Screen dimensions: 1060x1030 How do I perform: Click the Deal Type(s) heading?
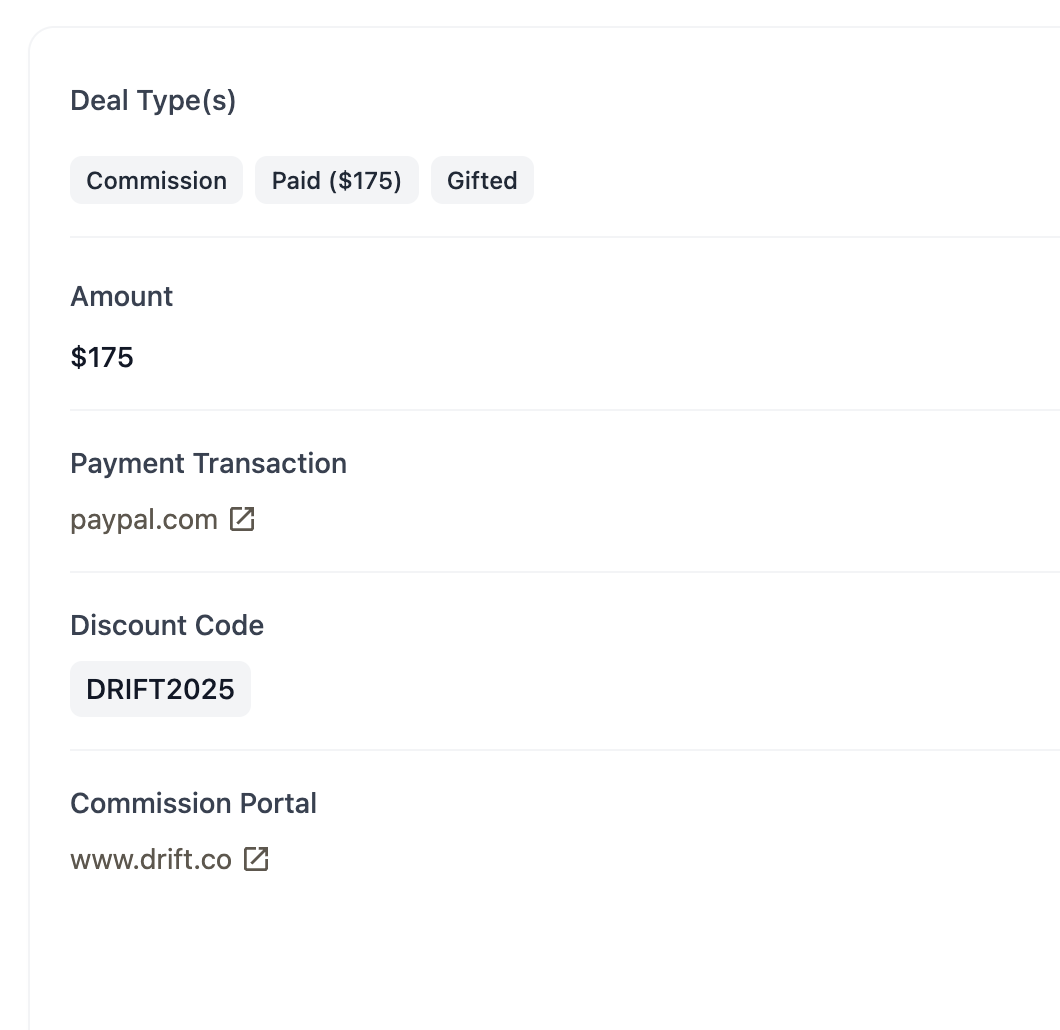click(x=153, y=101)
